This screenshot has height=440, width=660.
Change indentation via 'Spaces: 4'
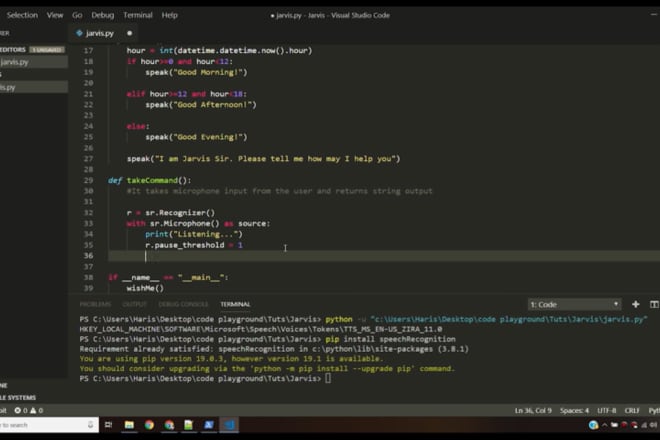click(574, 410)
